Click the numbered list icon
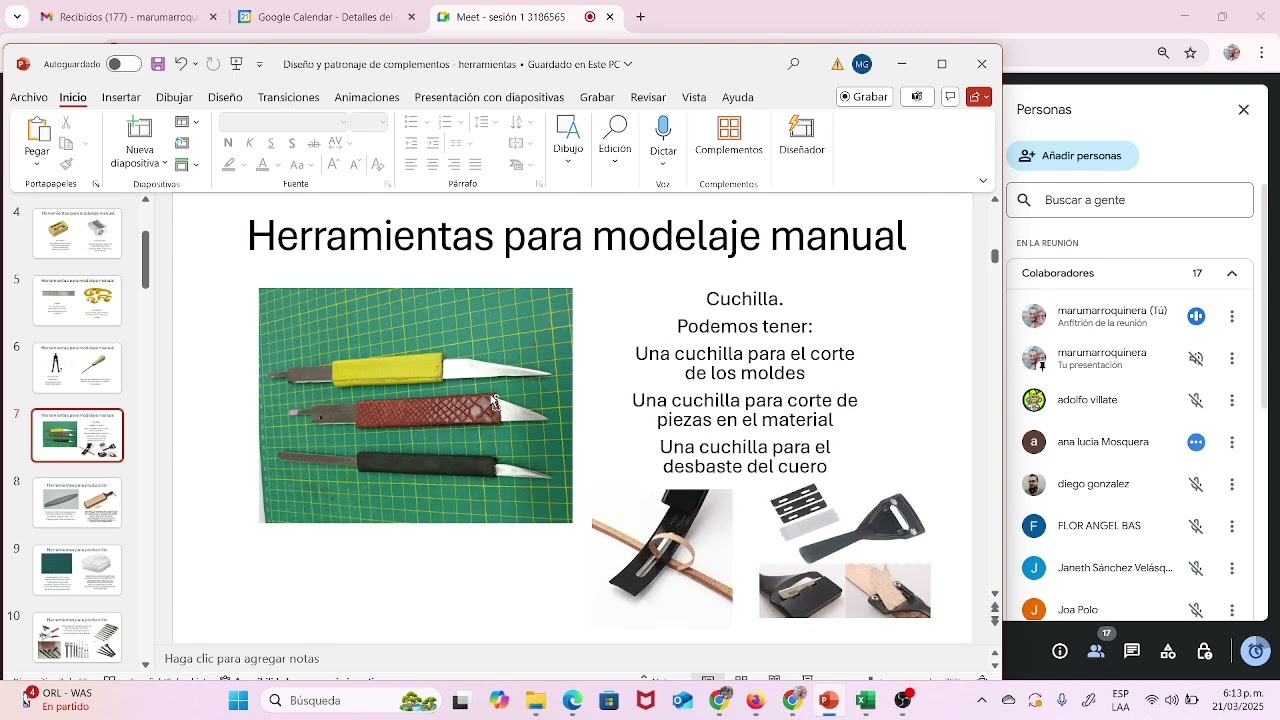Screen dimensions: 1280x720 pos(445,122)
